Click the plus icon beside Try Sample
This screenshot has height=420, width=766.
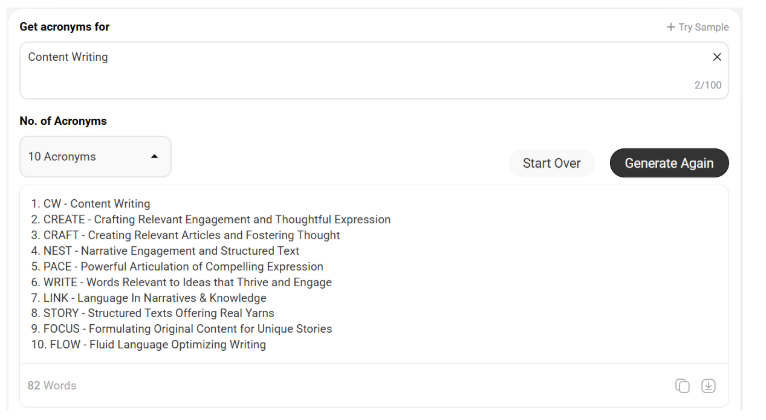[x=671, y=27]
